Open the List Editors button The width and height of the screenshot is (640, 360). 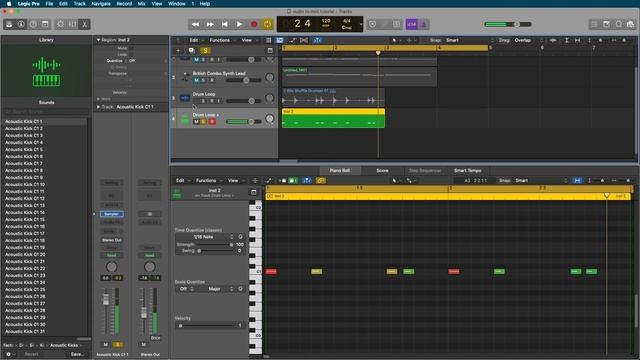click(594, 24)
